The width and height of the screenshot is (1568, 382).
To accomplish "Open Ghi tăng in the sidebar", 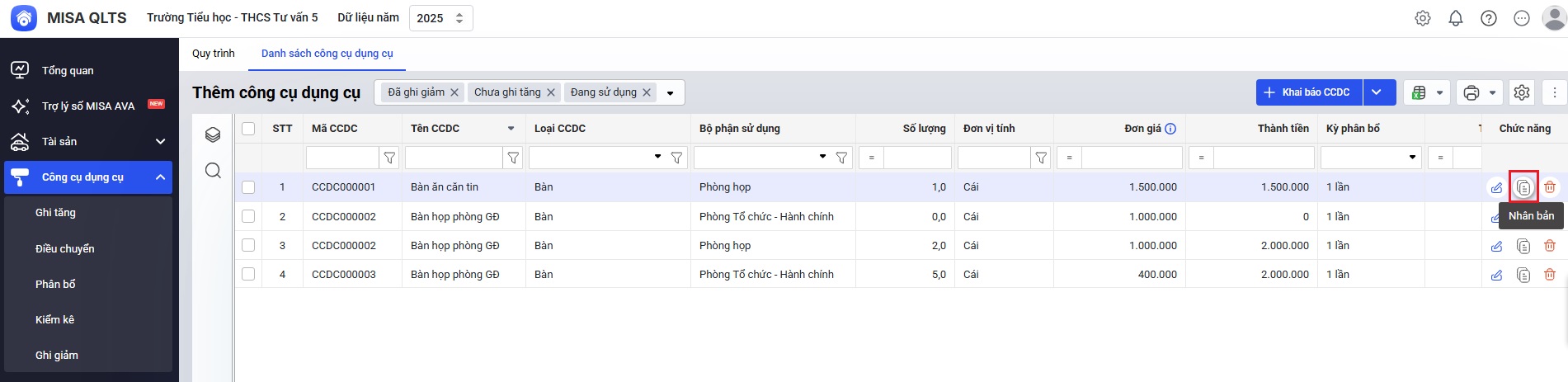I will click(x=55, y=213).
